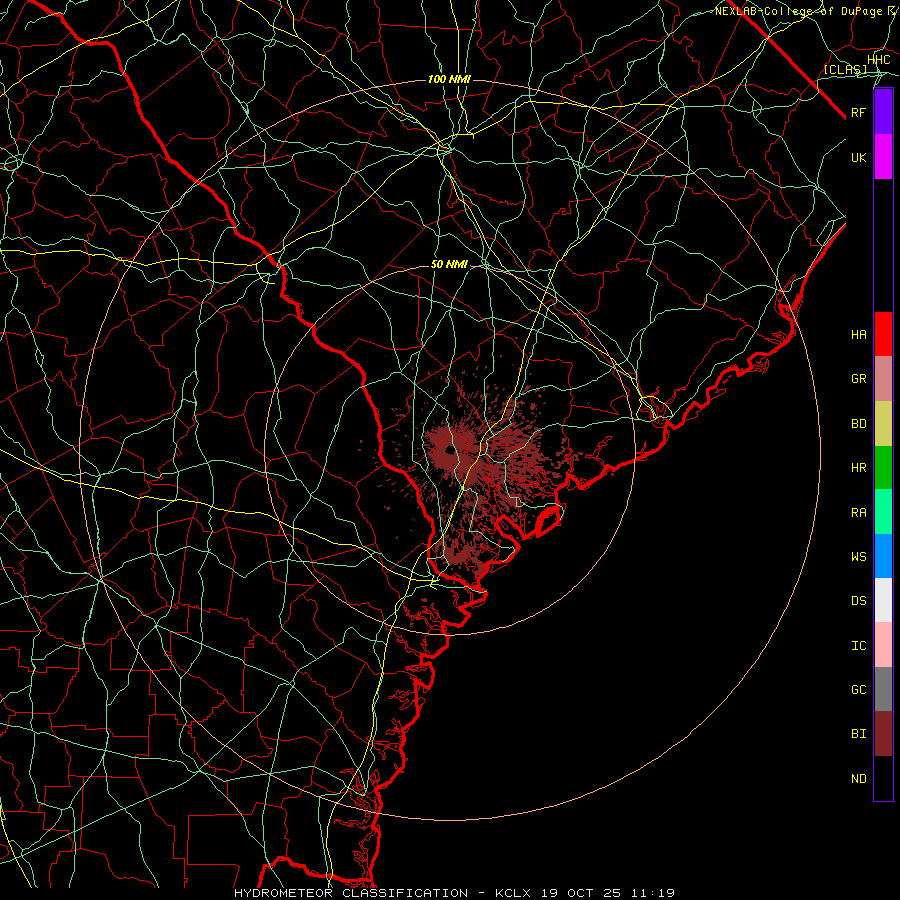Click the BI legend label

point(858,734)
